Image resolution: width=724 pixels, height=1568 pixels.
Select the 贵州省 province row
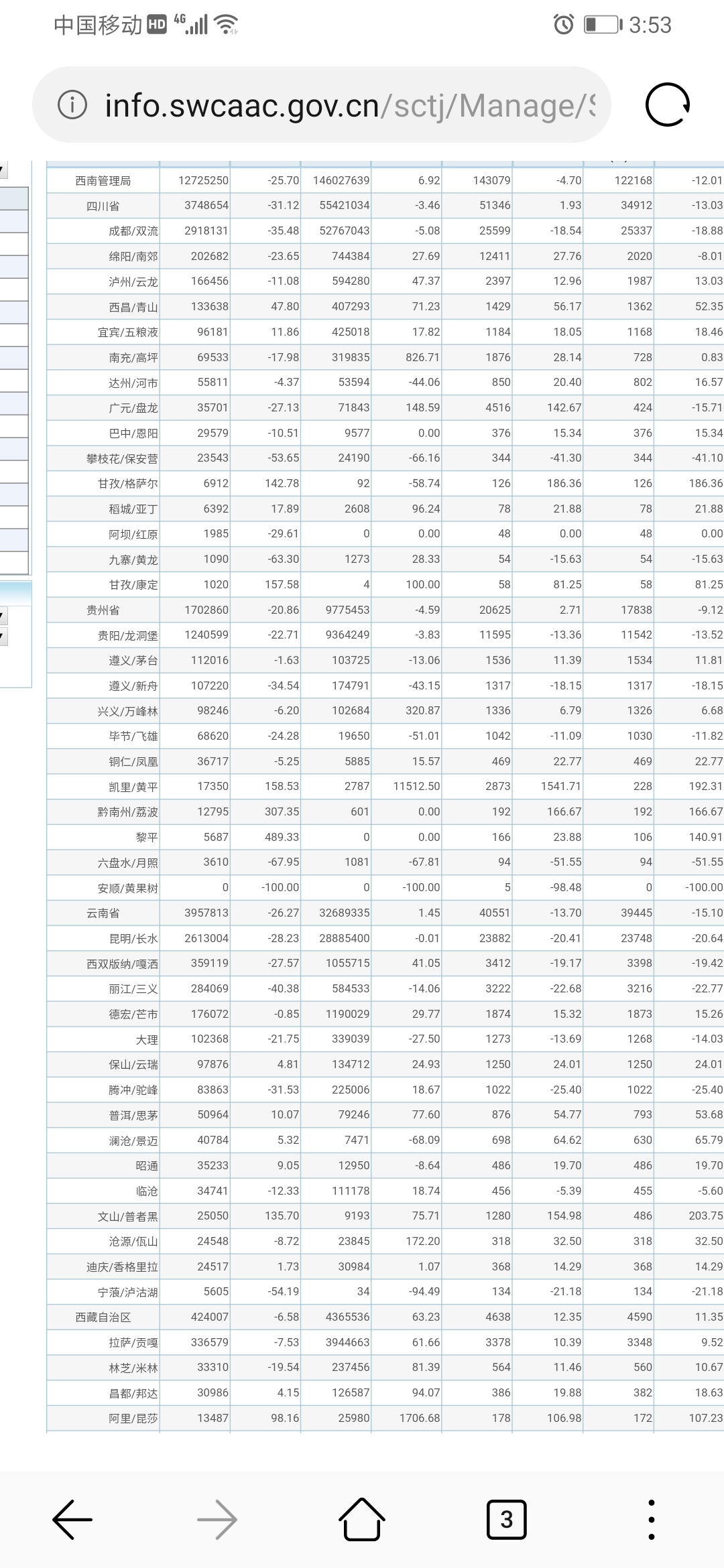click(x=103, y=610)
